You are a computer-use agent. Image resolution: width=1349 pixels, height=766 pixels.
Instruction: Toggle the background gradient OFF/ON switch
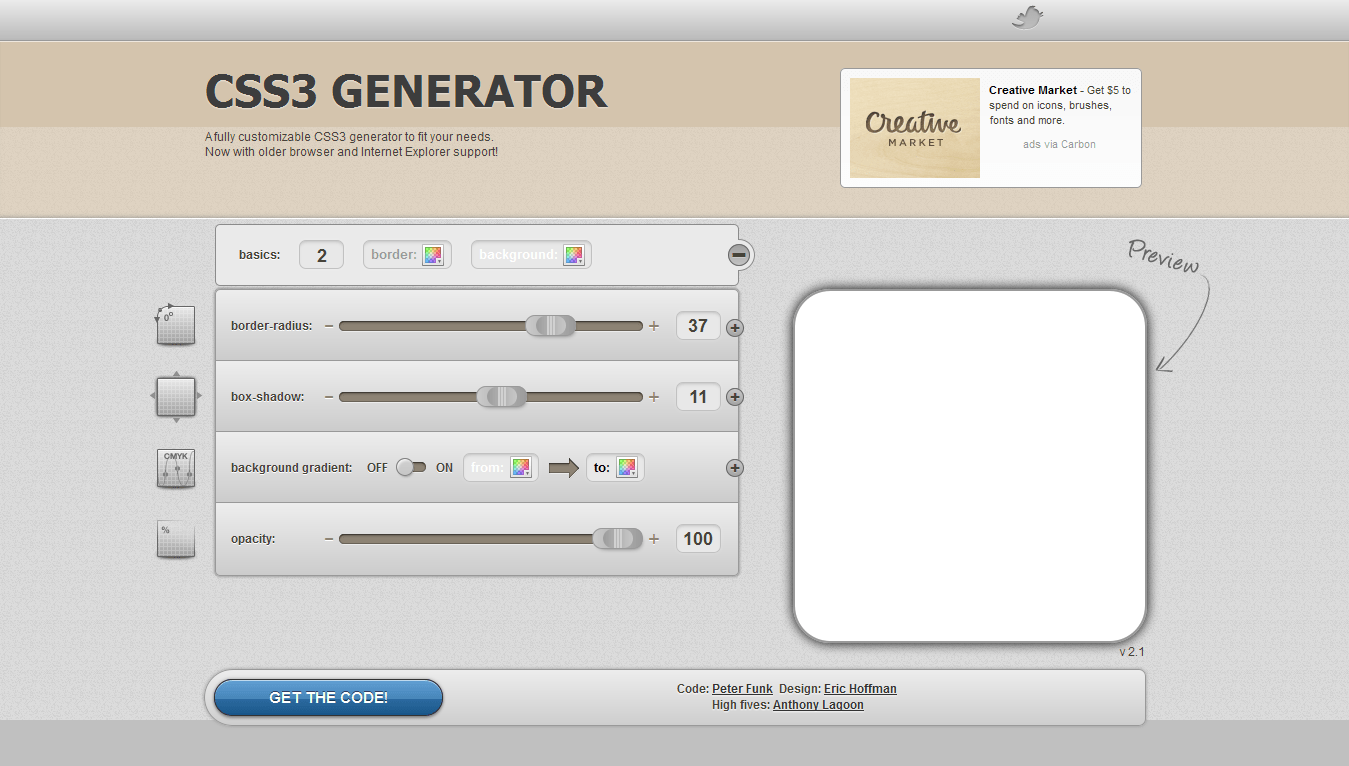[x=410, y=467]
